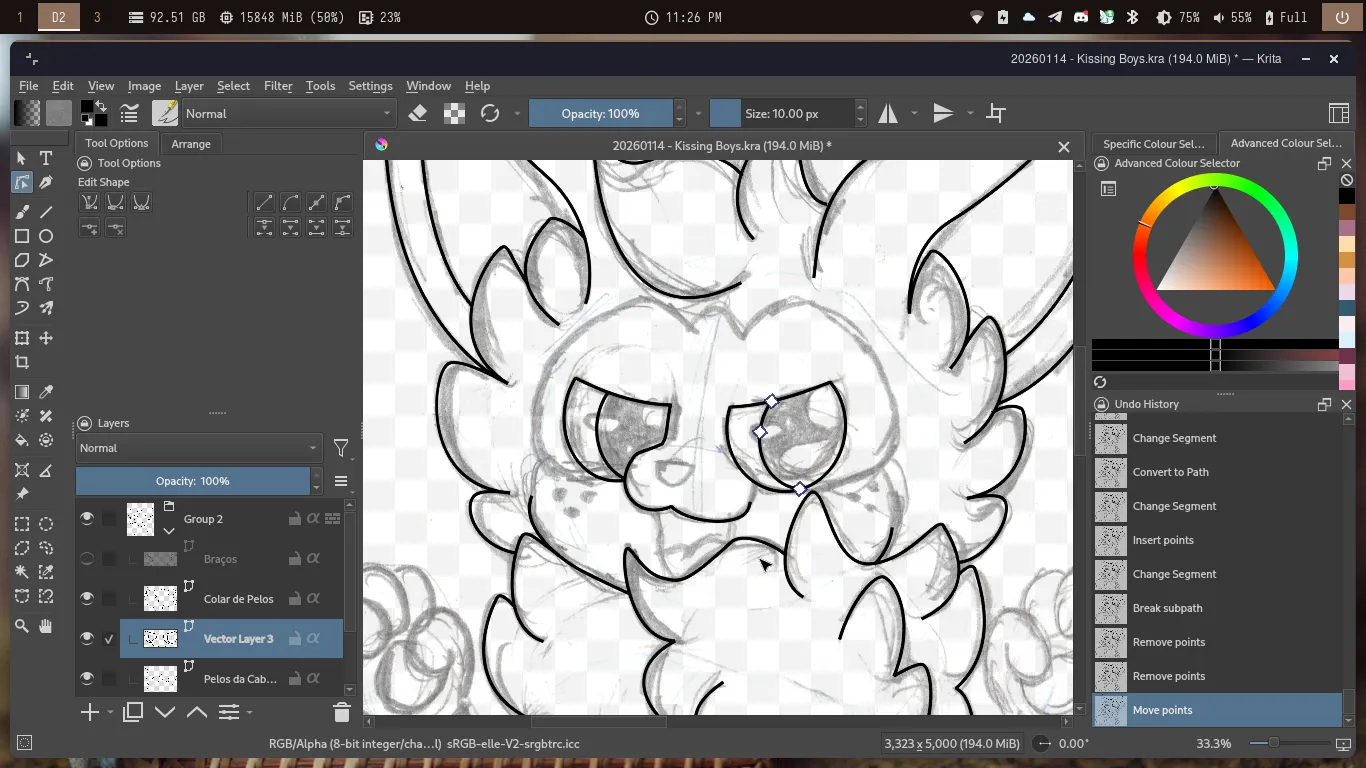Select the Freehand Brush tool
The image size is (1366, 768).
pos(22,212)
